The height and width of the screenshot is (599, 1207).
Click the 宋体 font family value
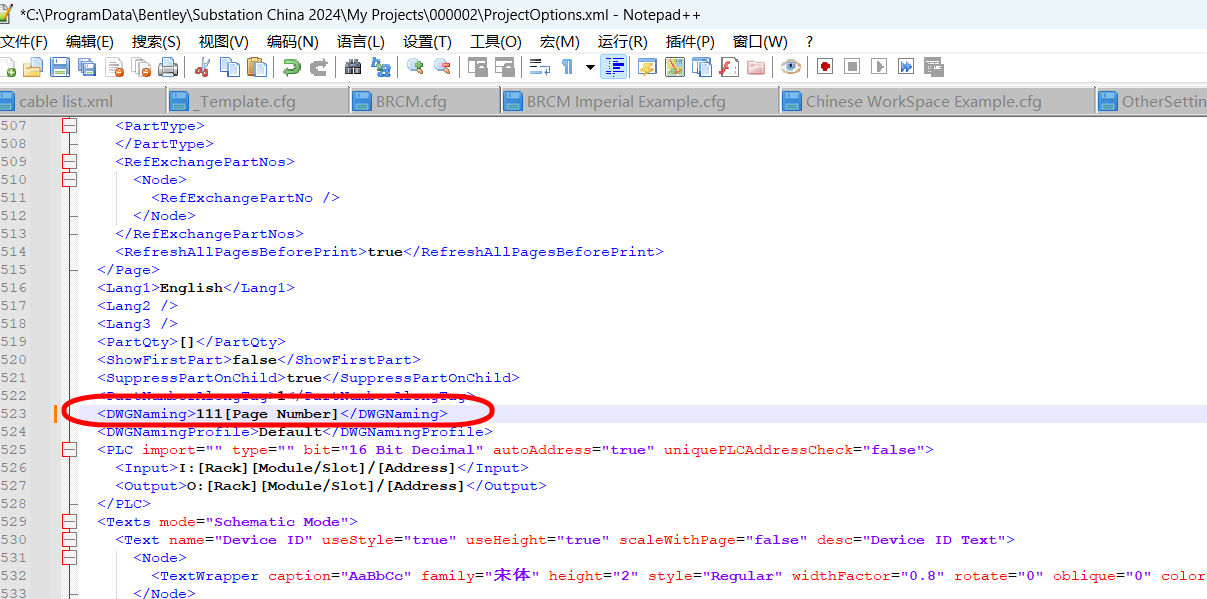click(511, 576)
